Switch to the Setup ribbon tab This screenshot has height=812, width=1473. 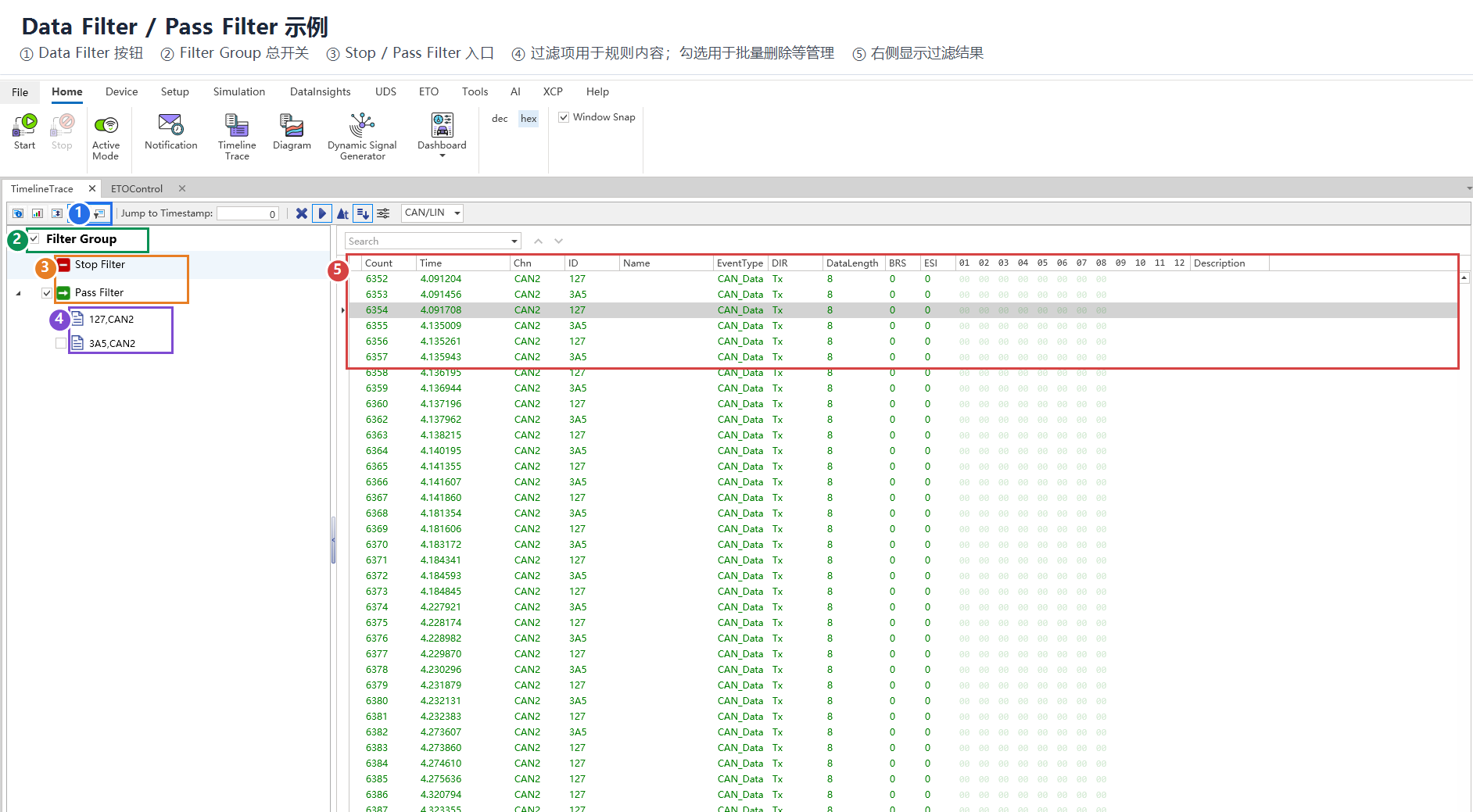pyautogui.click(x=175, y=91)
